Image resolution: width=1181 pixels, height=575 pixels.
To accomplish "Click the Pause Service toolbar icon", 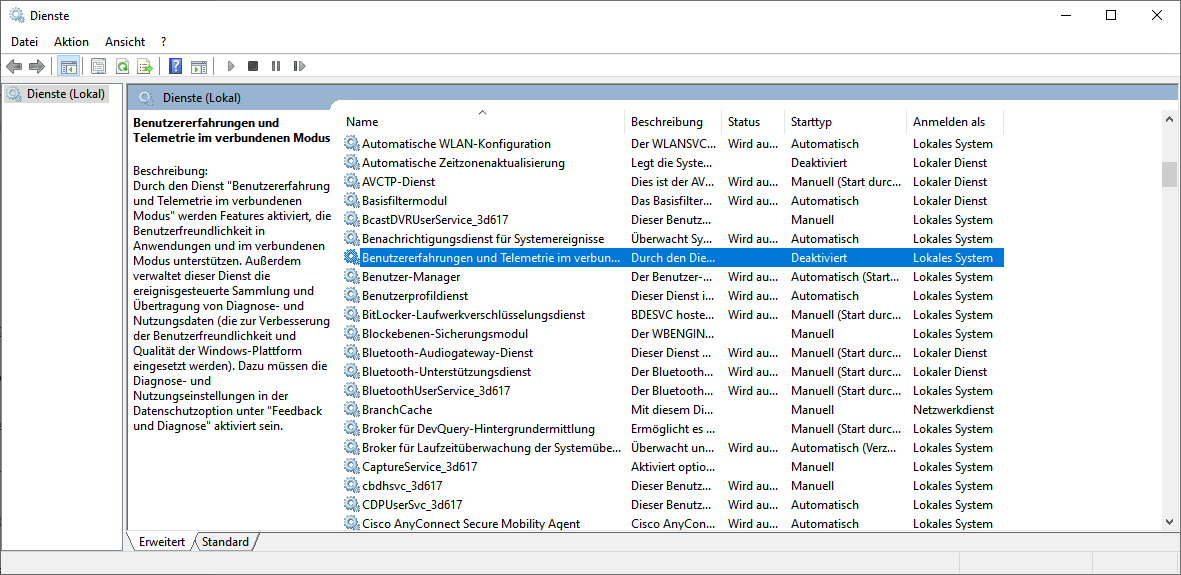I will pos(276,66).
